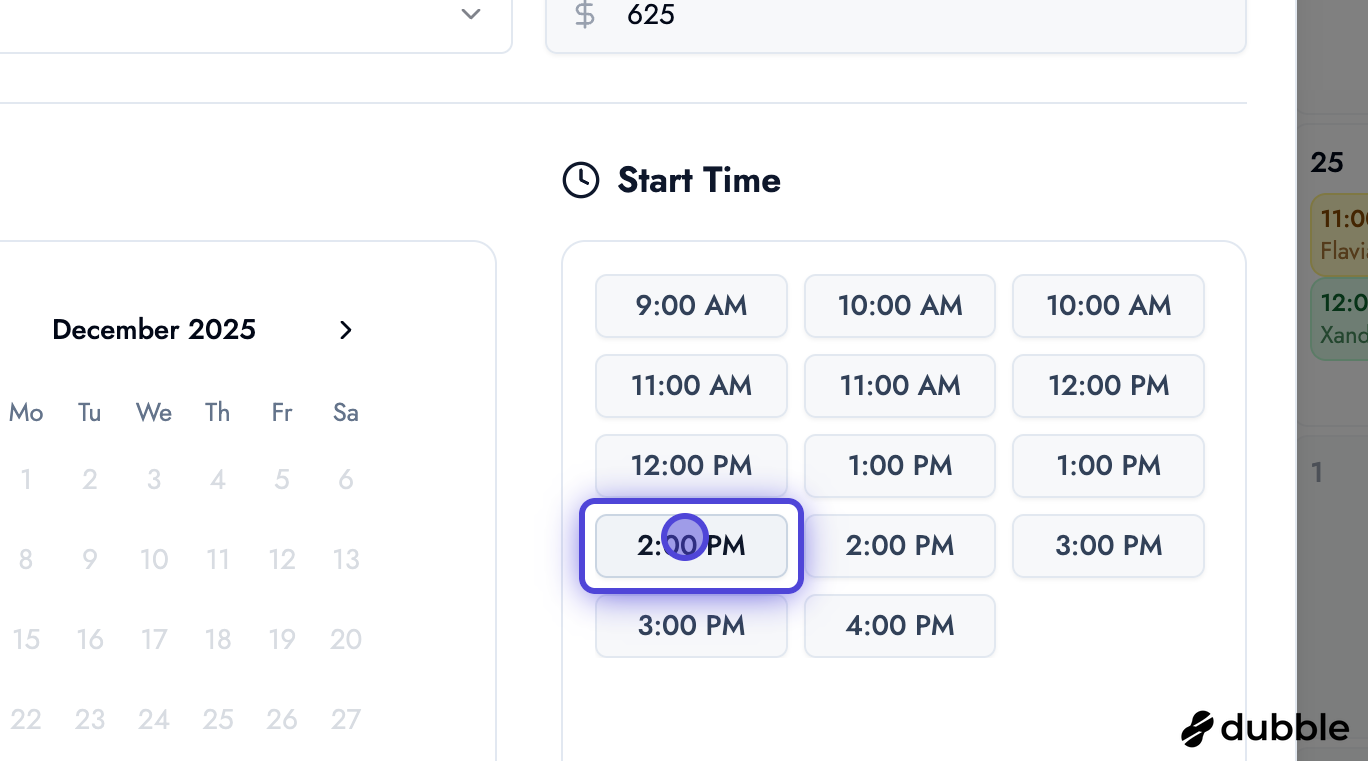Click the Sa weekday column header
Image resolution: width=1368 pixels, height=761 pixels.
[x=345, y=412]
